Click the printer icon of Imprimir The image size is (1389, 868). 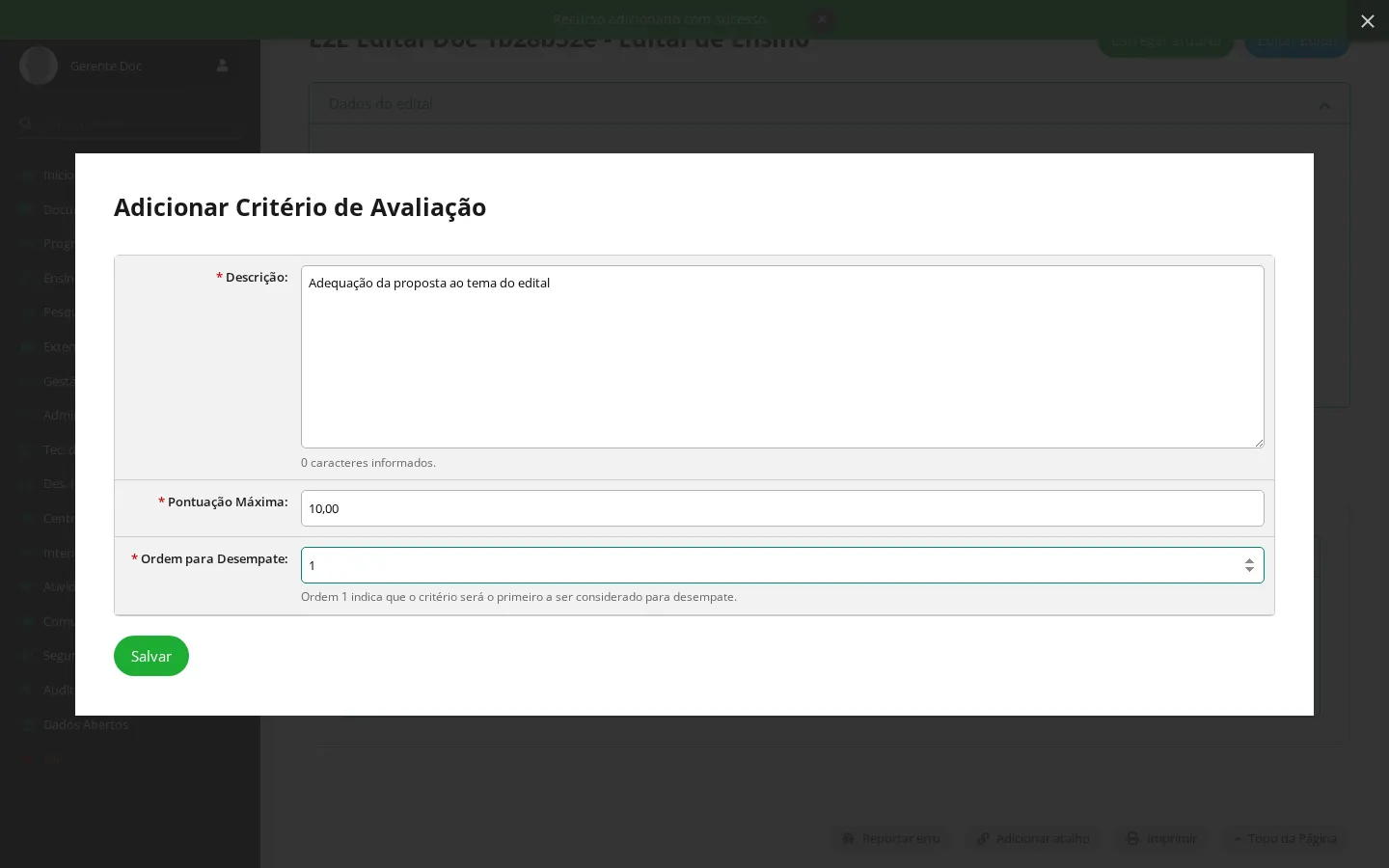pos(1133,838)
